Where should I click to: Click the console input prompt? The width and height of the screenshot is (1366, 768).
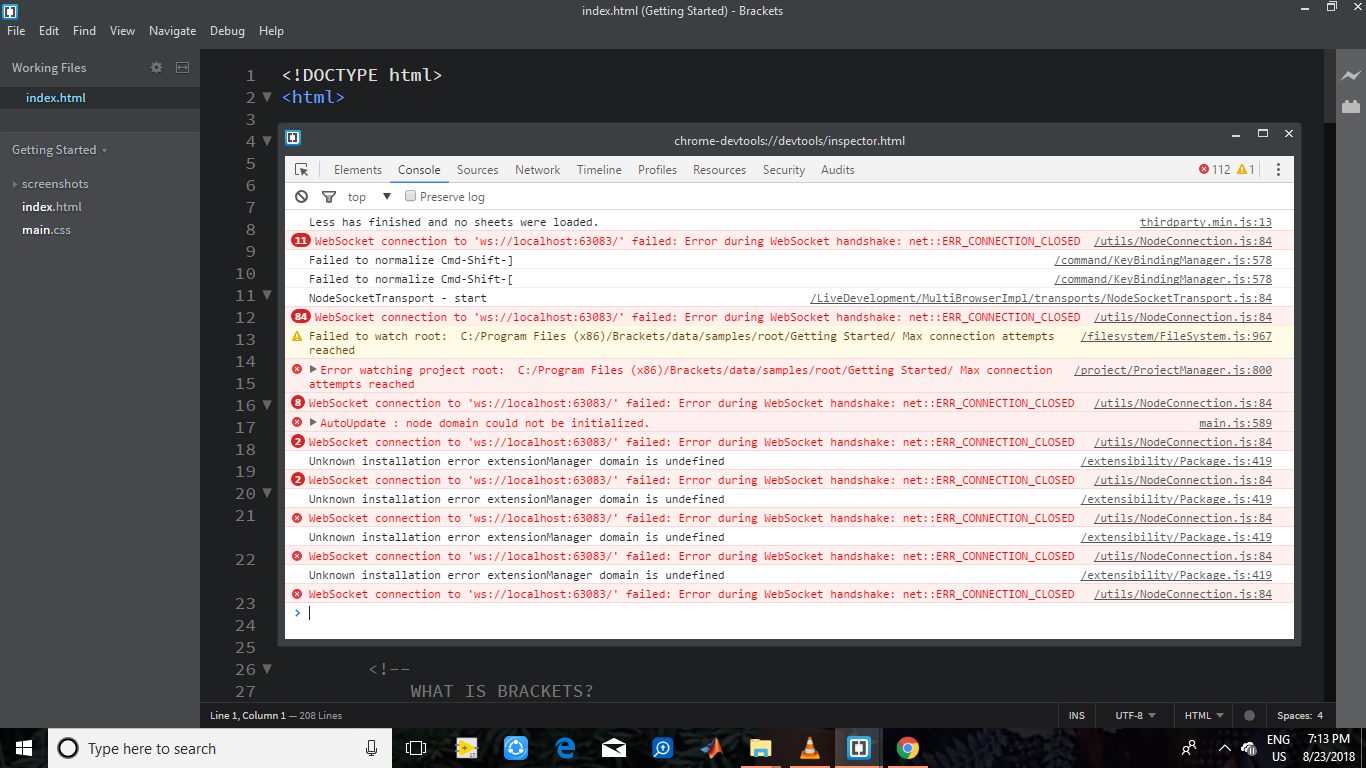(x=400, y=612)
